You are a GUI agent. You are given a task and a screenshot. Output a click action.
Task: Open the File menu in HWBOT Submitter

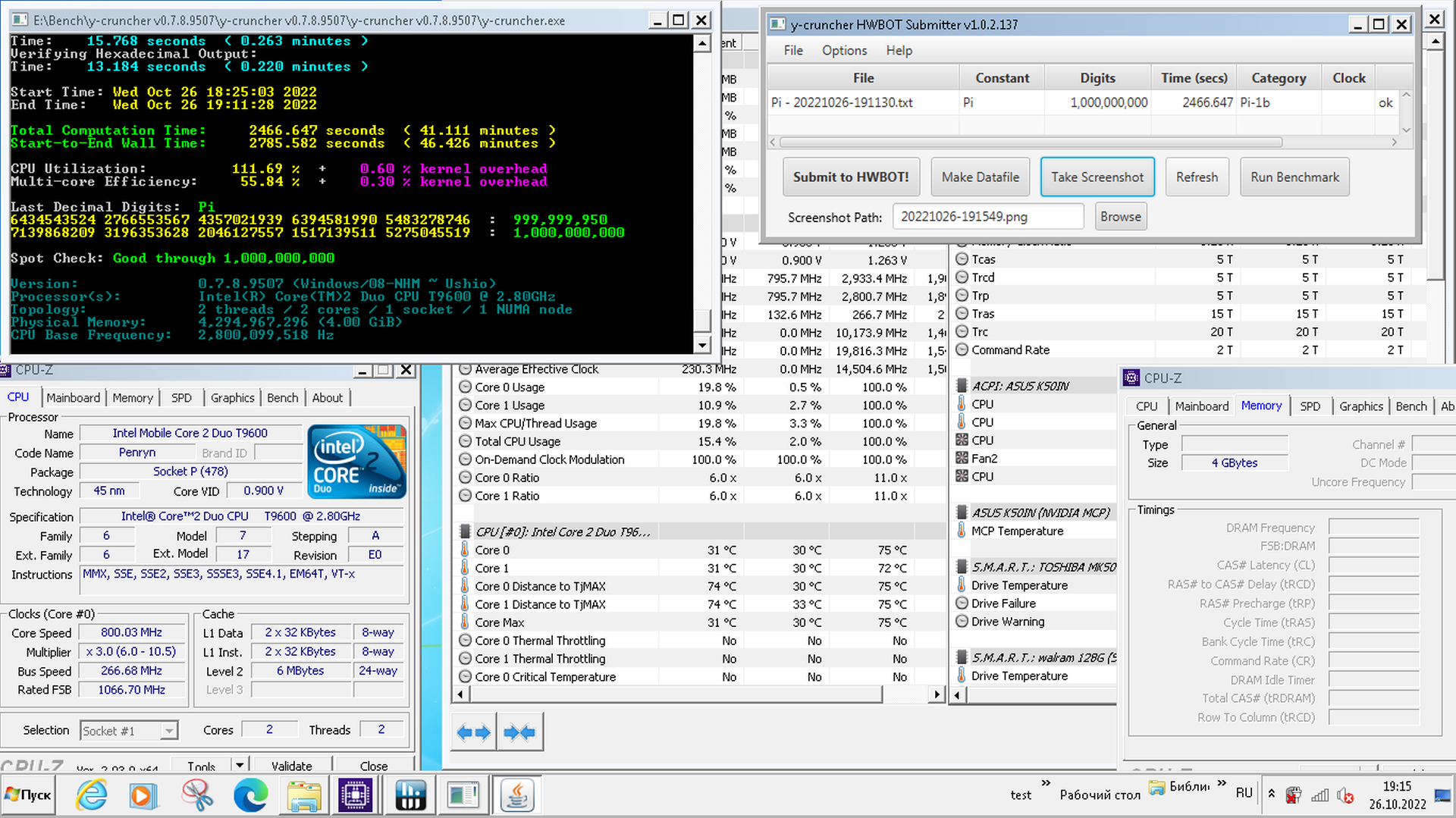pyautogui.click(x=793, y=50)
